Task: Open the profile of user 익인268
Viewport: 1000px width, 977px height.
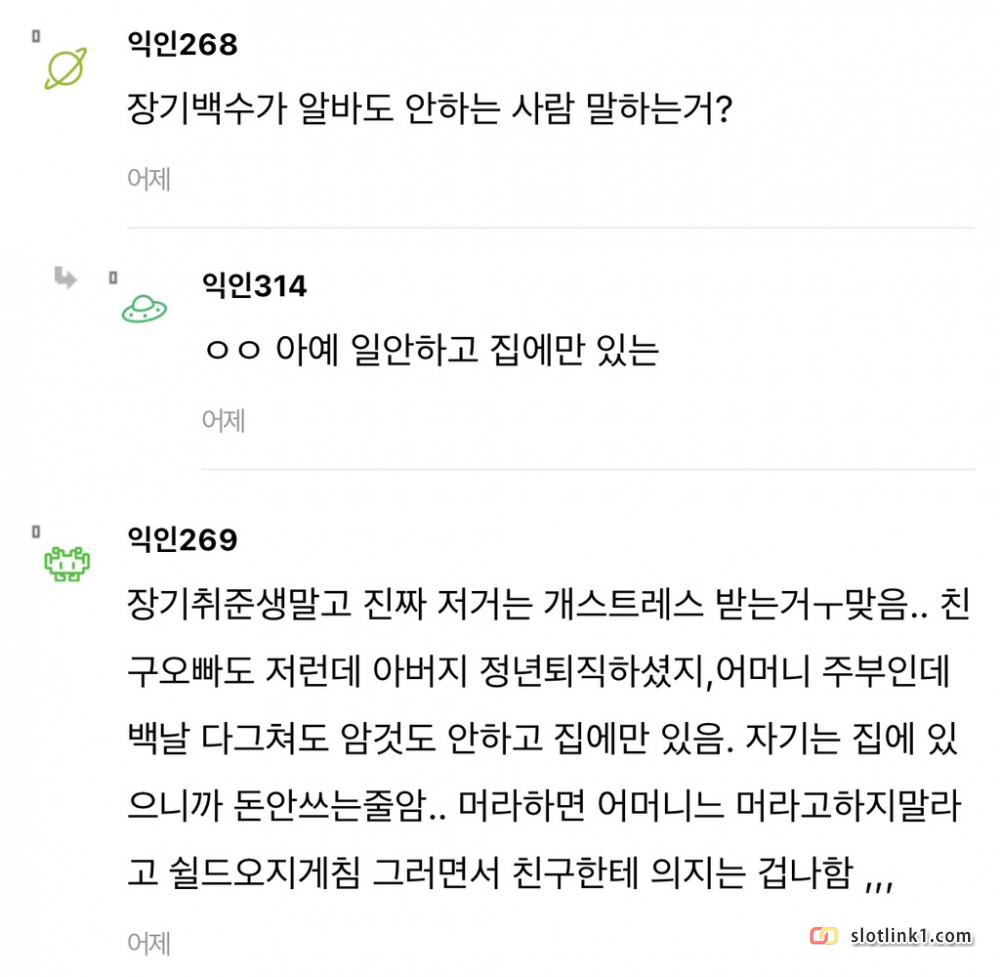Action: (x=183, y=44)
